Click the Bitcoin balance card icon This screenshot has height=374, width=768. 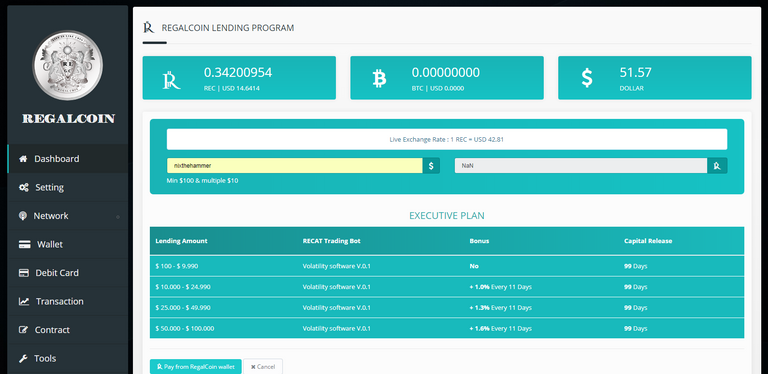pos(379,78)
